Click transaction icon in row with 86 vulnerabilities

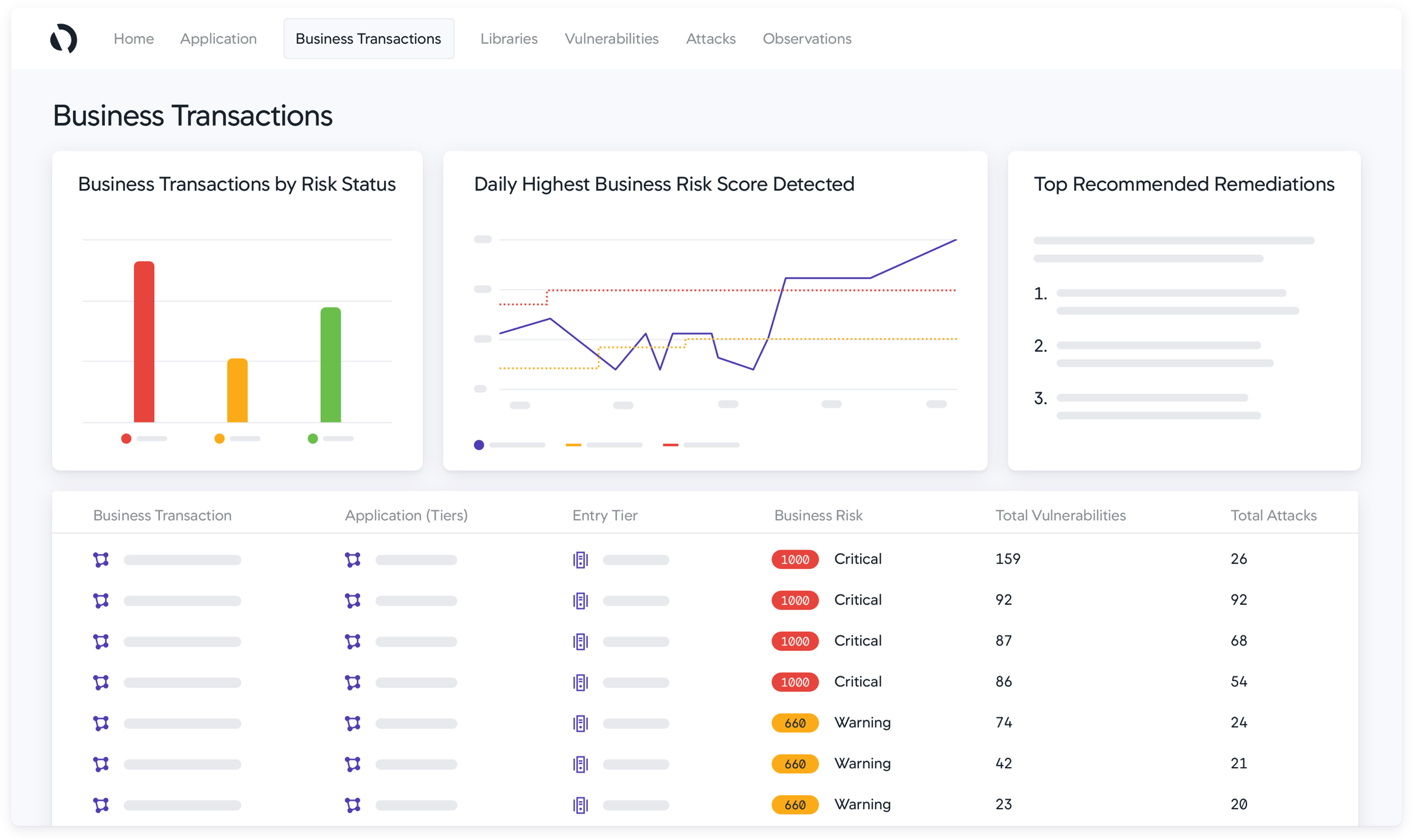coord(101,682)
